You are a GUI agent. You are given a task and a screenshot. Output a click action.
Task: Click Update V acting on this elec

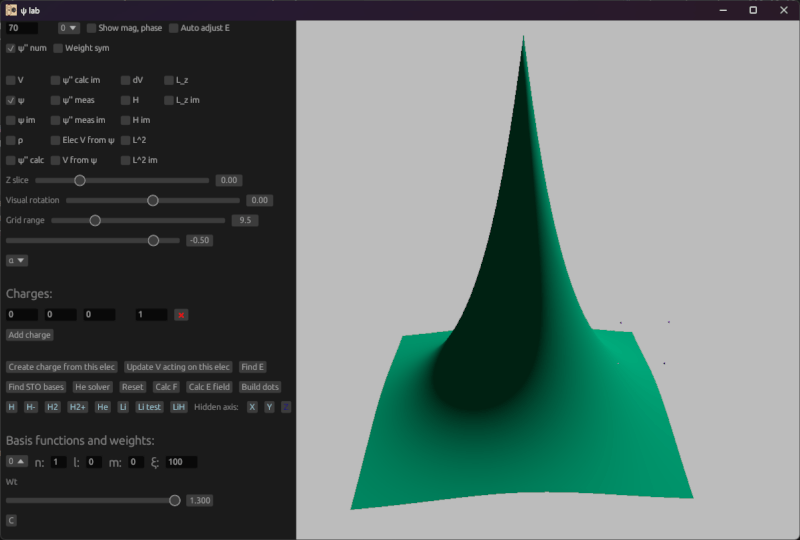click(178, 367)
